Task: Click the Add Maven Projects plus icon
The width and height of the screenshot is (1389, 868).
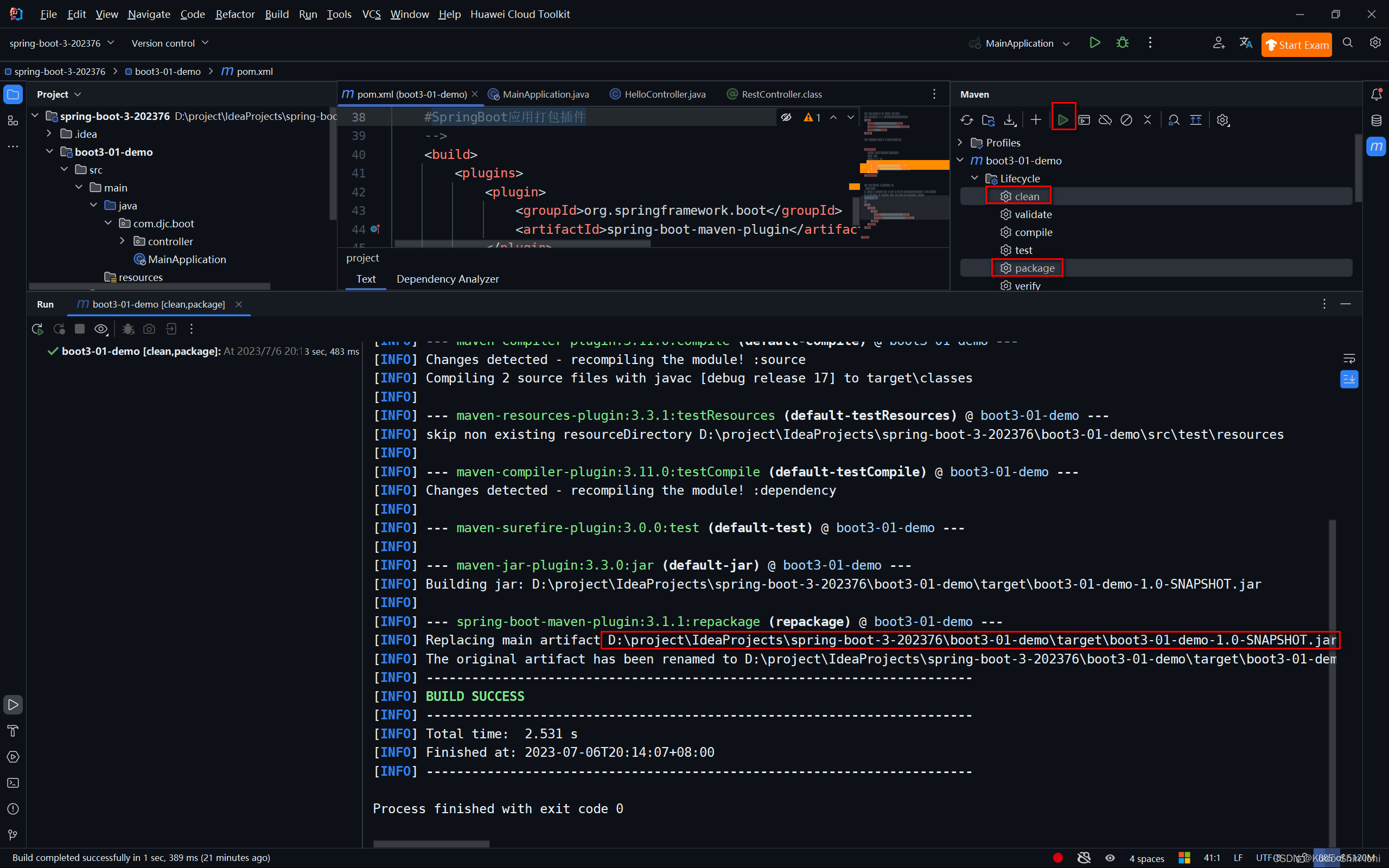Action: pos(1035,120)
